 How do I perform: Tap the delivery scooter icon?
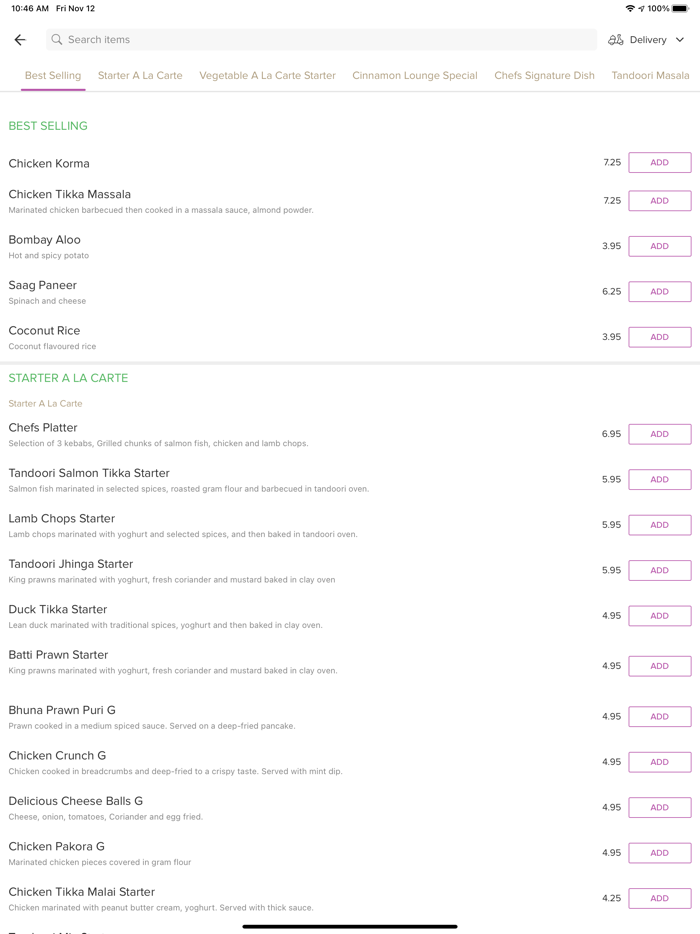(x=616, y=40)
